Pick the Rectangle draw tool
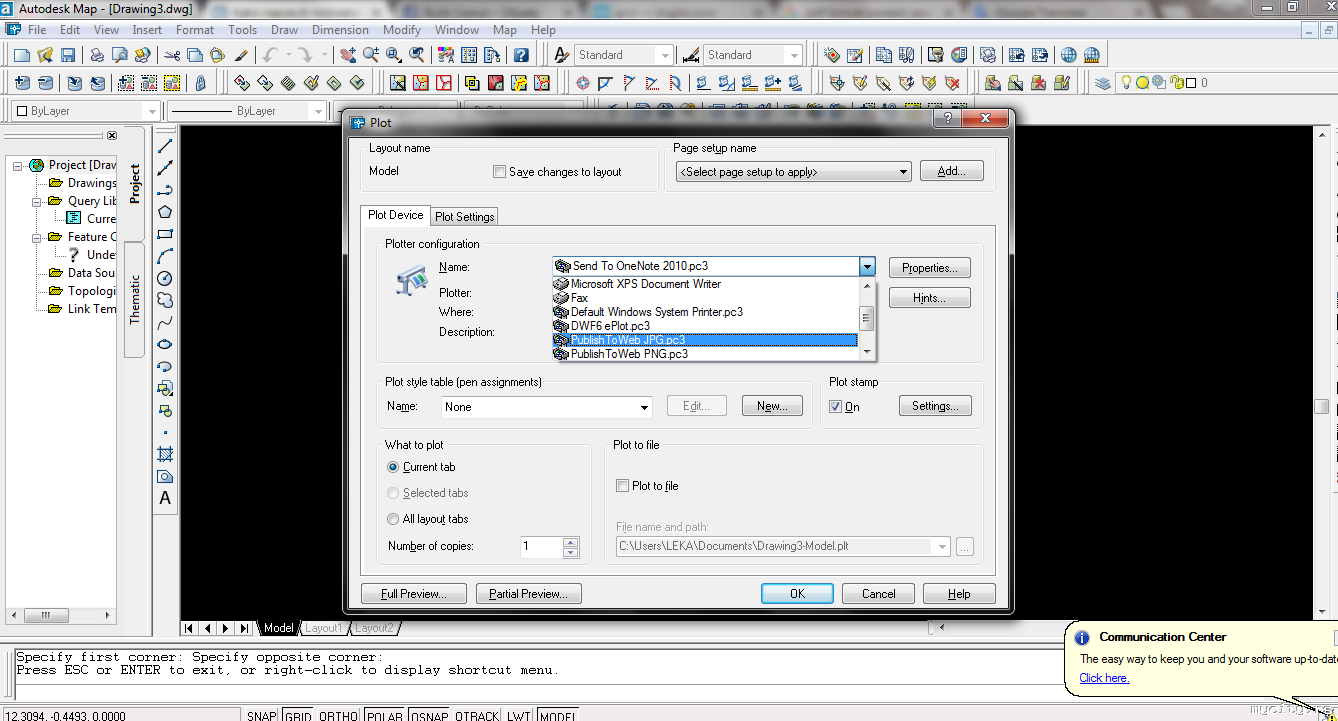 (x=165, y=234)
